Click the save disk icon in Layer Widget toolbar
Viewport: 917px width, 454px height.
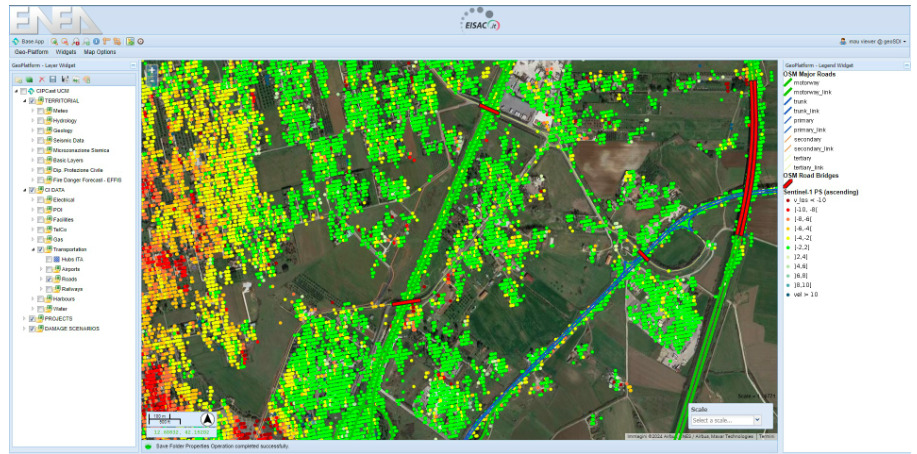click(x=53, y=79)
